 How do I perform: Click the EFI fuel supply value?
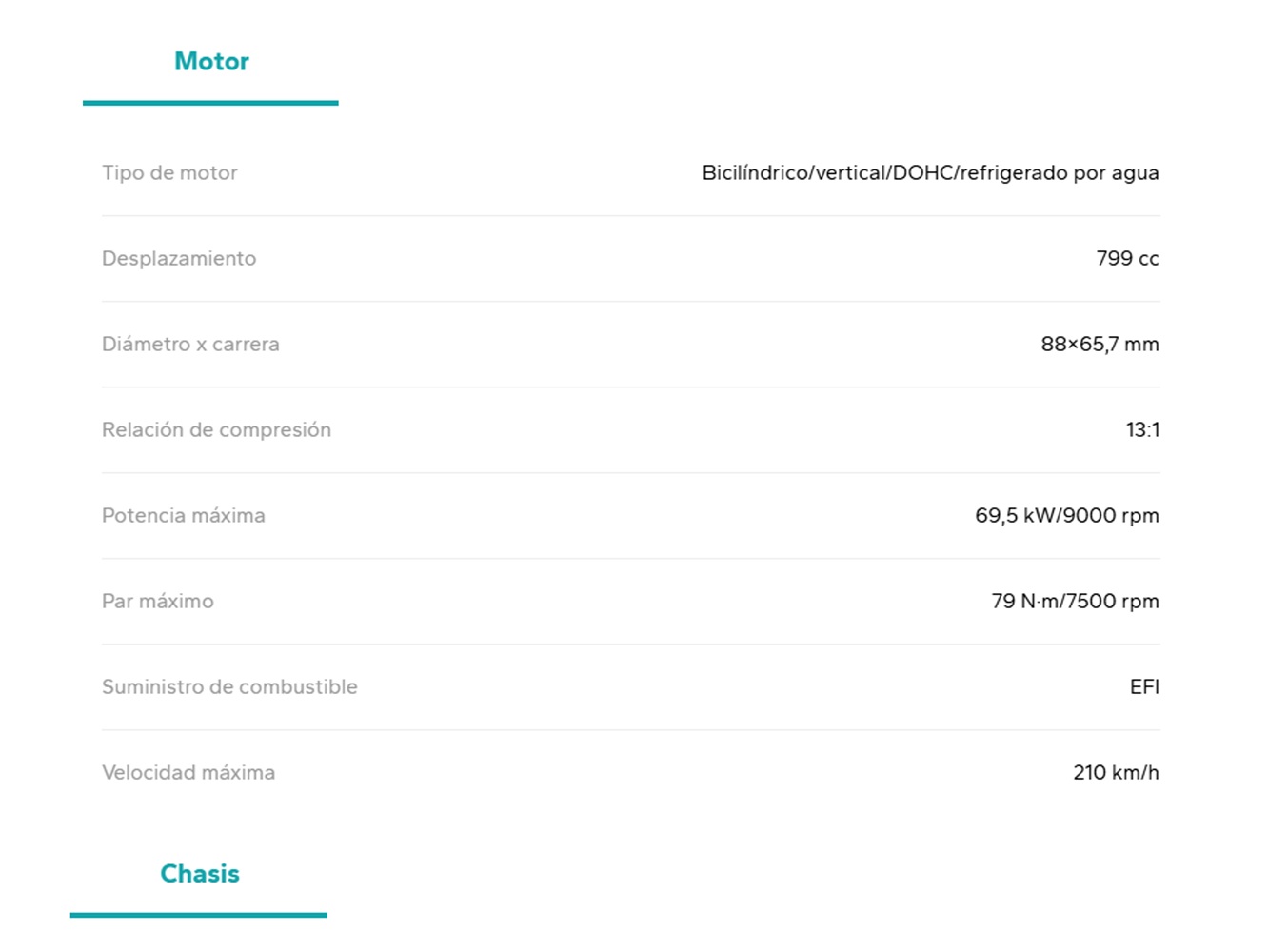pyautogui.click(x=1144, y=686)
